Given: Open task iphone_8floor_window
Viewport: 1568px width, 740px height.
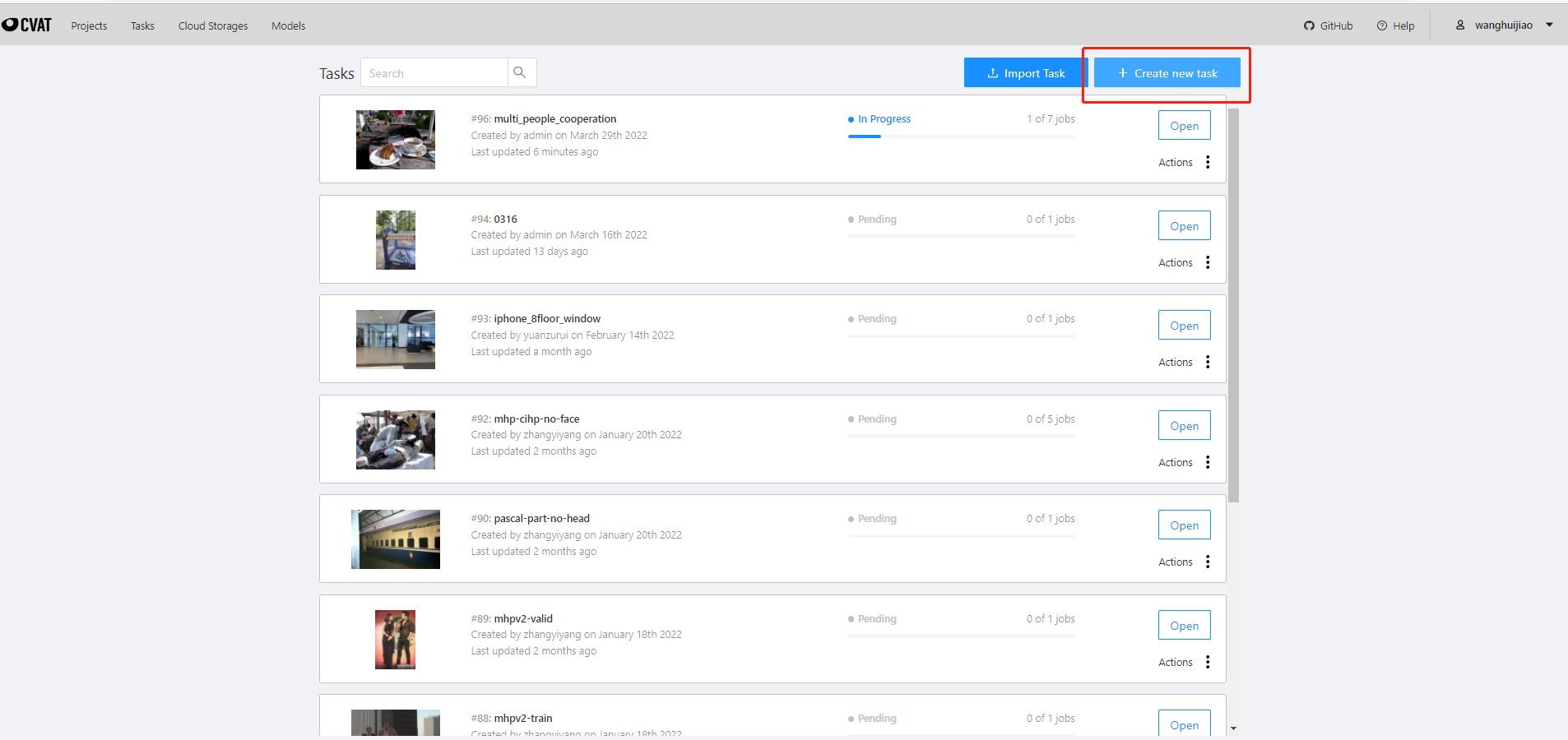Looking at the screenshot, I should (1184, 326).
